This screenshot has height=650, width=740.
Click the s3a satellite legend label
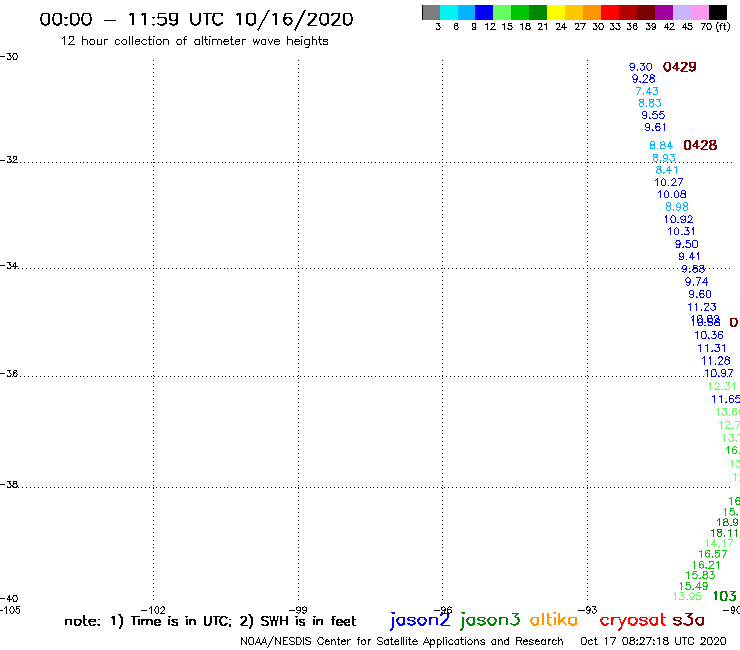[x=688, y=620]
